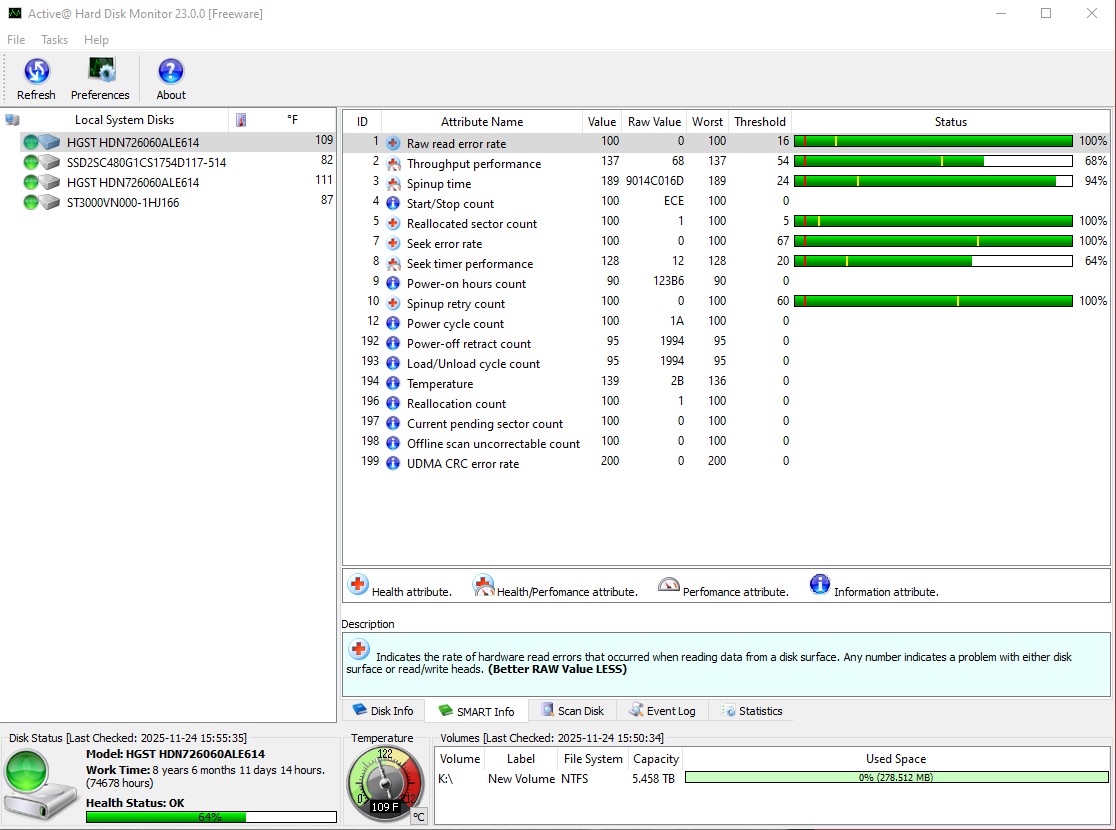
Task: Click the Power-on hours count info icon
Action: tap(393, 284)
